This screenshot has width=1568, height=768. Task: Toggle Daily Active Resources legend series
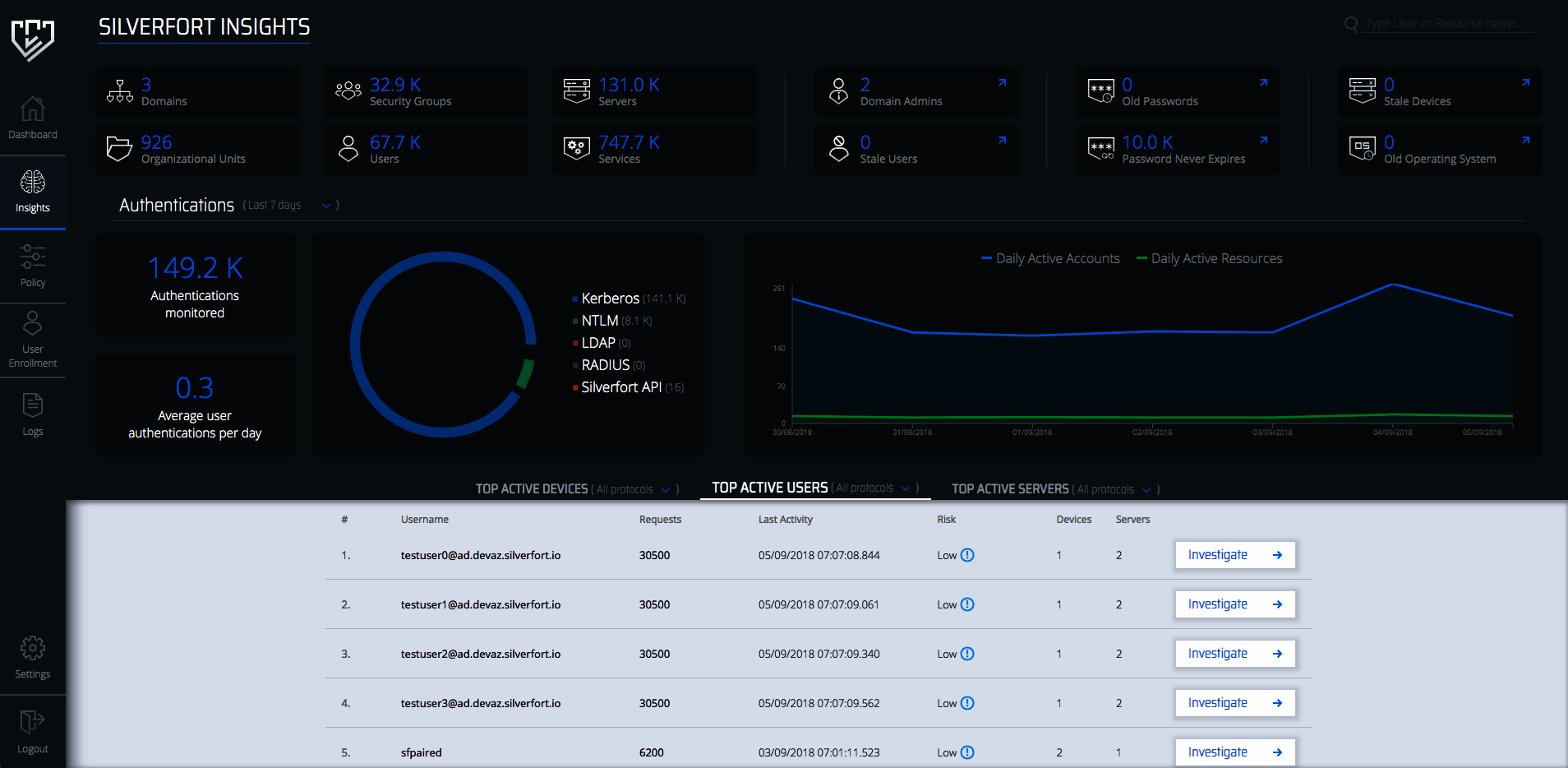(1209, 258)
